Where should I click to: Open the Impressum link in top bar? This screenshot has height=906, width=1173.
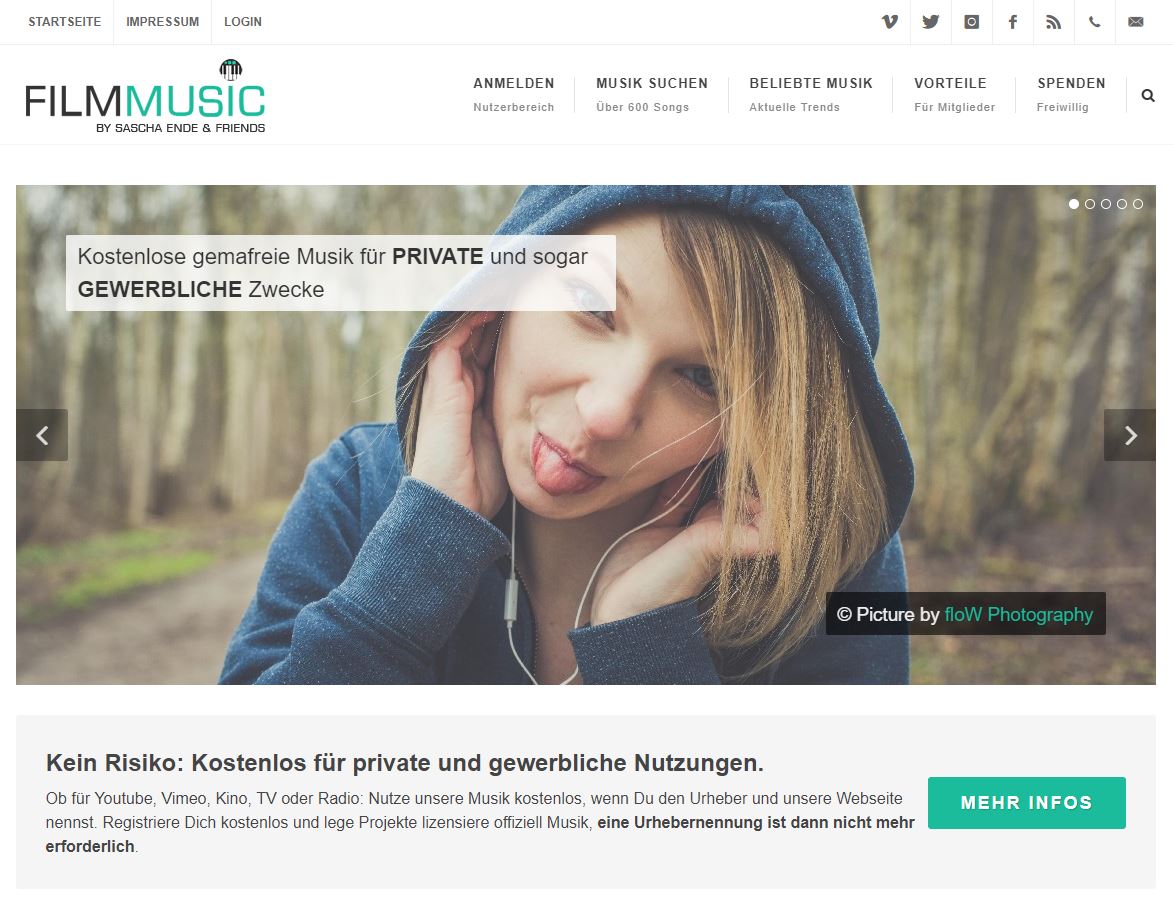(162, 22)
